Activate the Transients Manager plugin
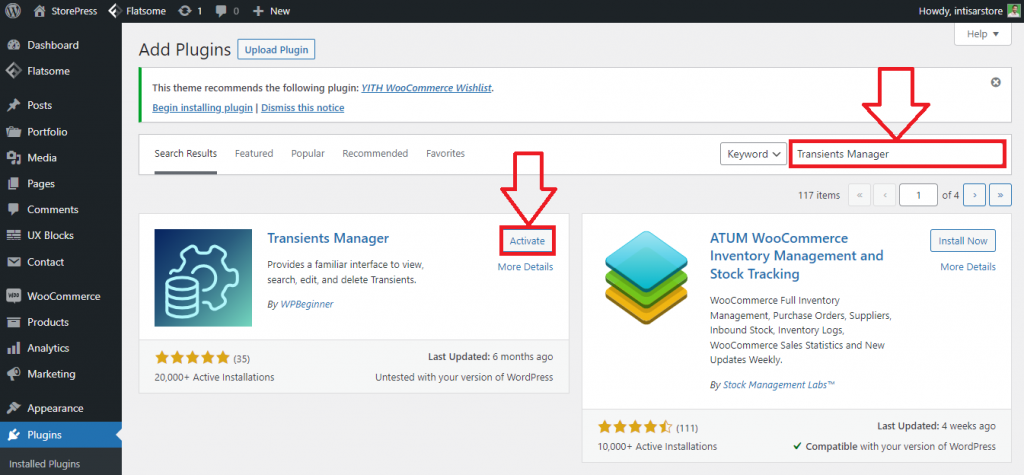Image resolution: width=1024 pixels, height=475 pixels. (527, 240)
